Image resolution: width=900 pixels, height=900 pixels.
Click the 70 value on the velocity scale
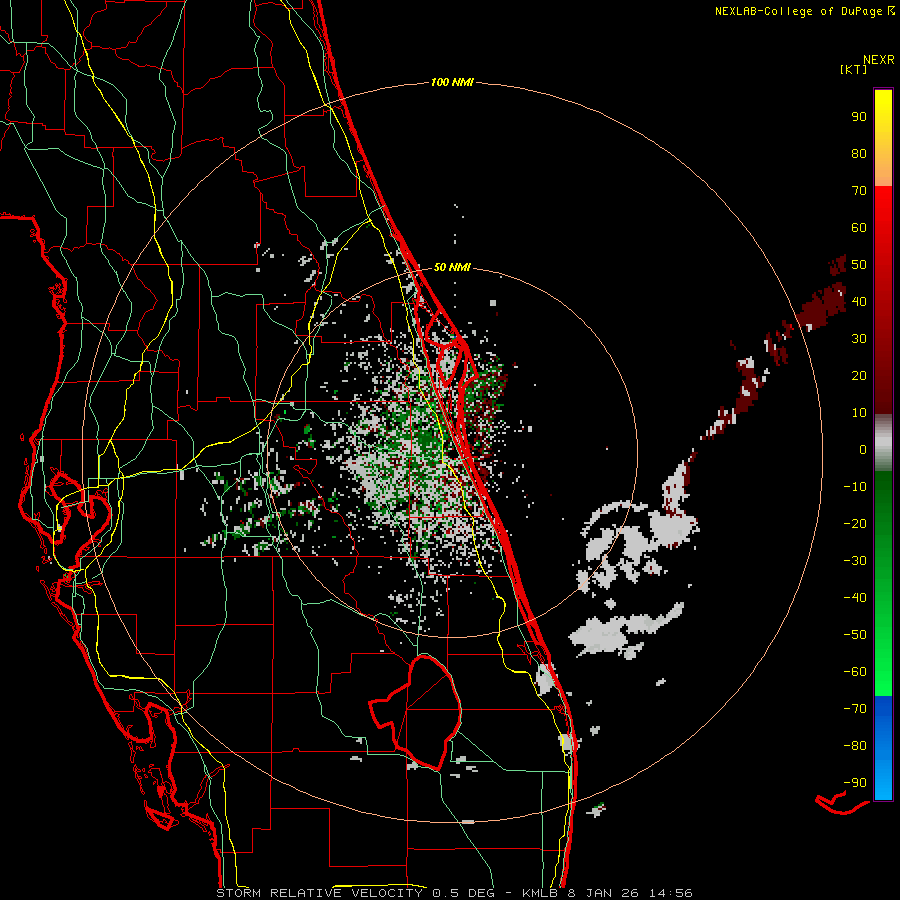pos(859,191)
